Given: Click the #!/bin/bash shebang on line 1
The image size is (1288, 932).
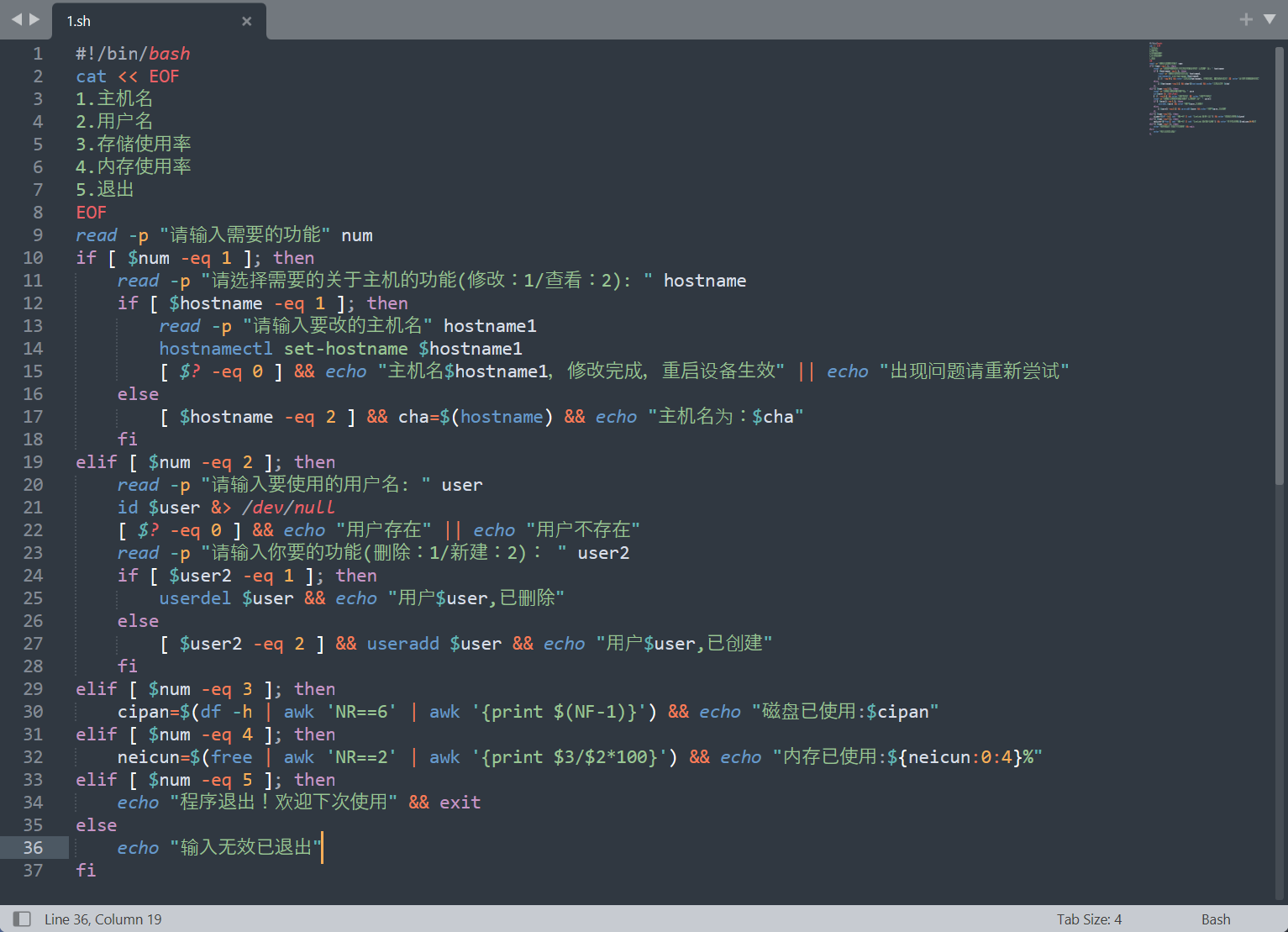Looking at the screenshot, I should (x=133, y=53).
